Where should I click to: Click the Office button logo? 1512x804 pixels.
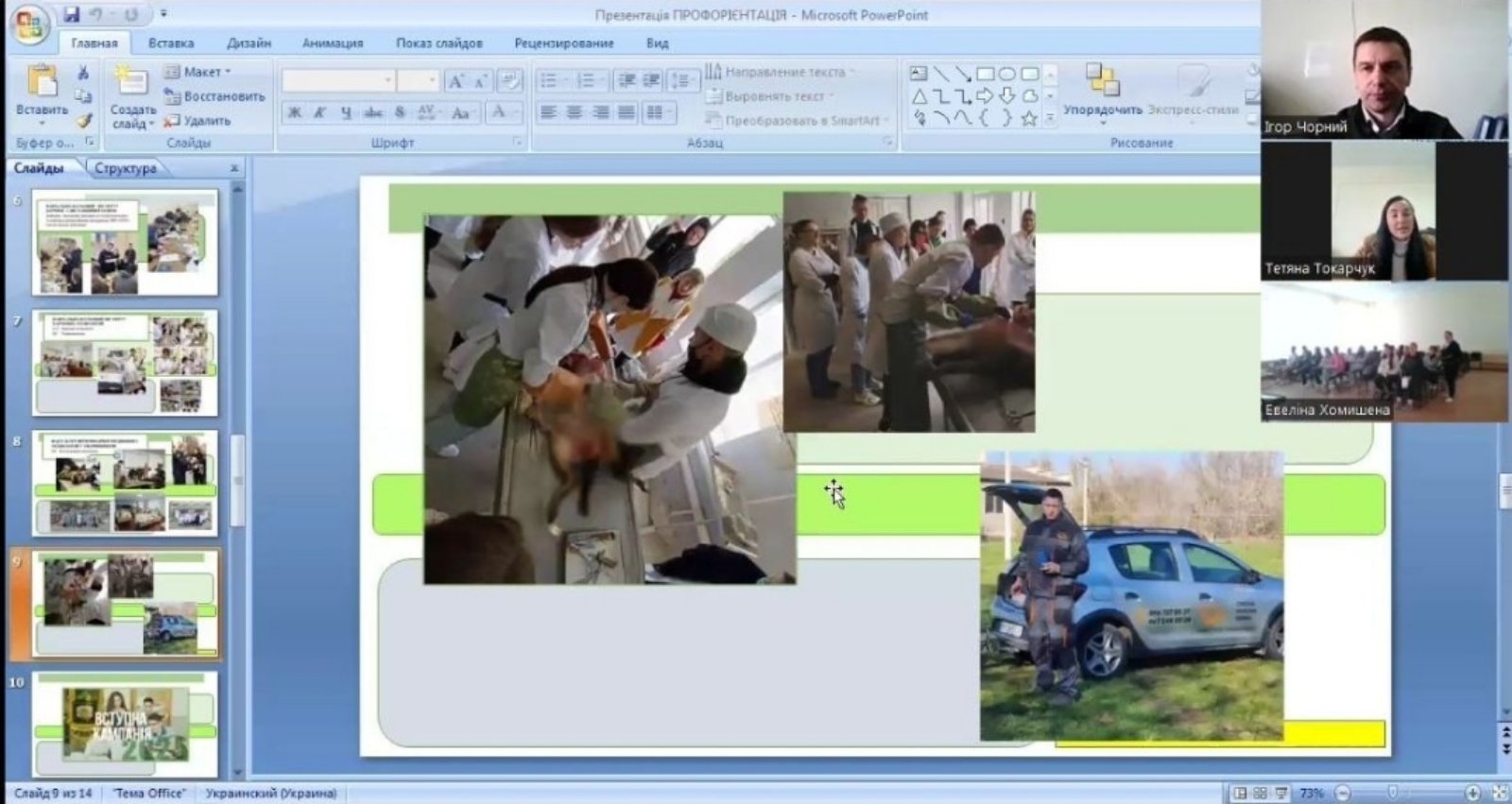(28, 25)
